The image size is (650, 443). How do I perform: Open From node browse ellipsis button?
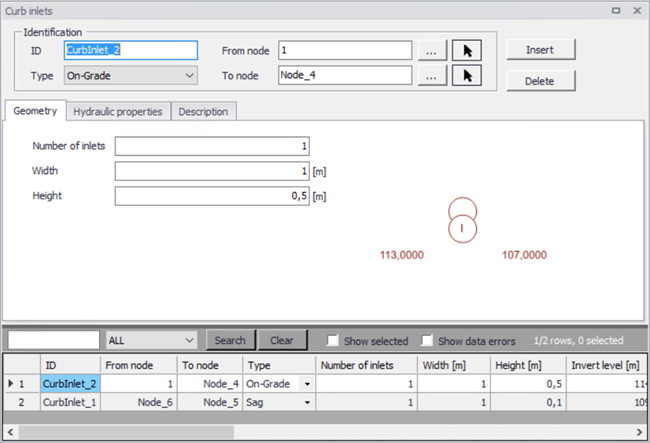coord(432,51)
